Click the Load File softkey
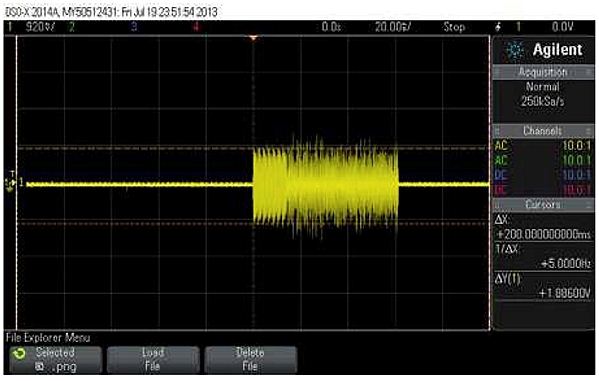Screen dimensions: 599x381 153,360
